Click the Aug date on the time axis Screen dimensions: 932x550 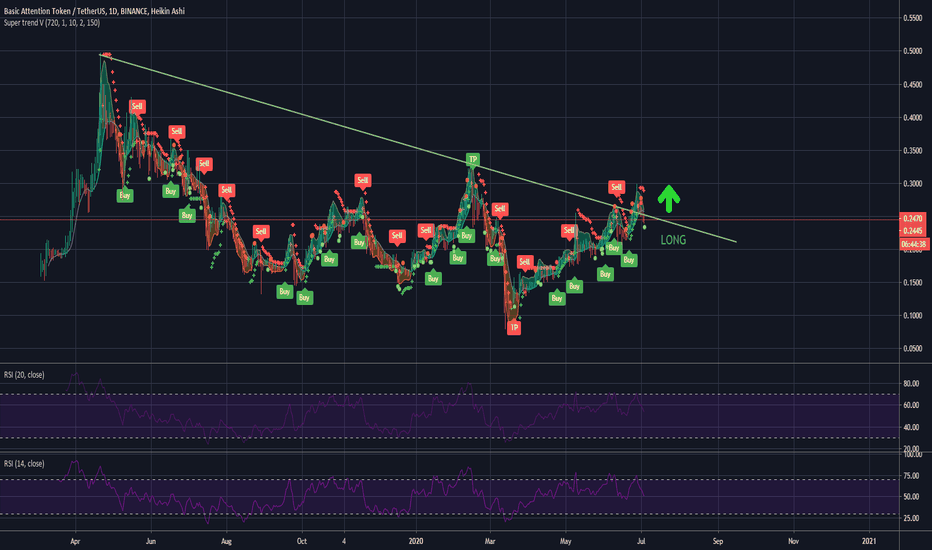226,541
